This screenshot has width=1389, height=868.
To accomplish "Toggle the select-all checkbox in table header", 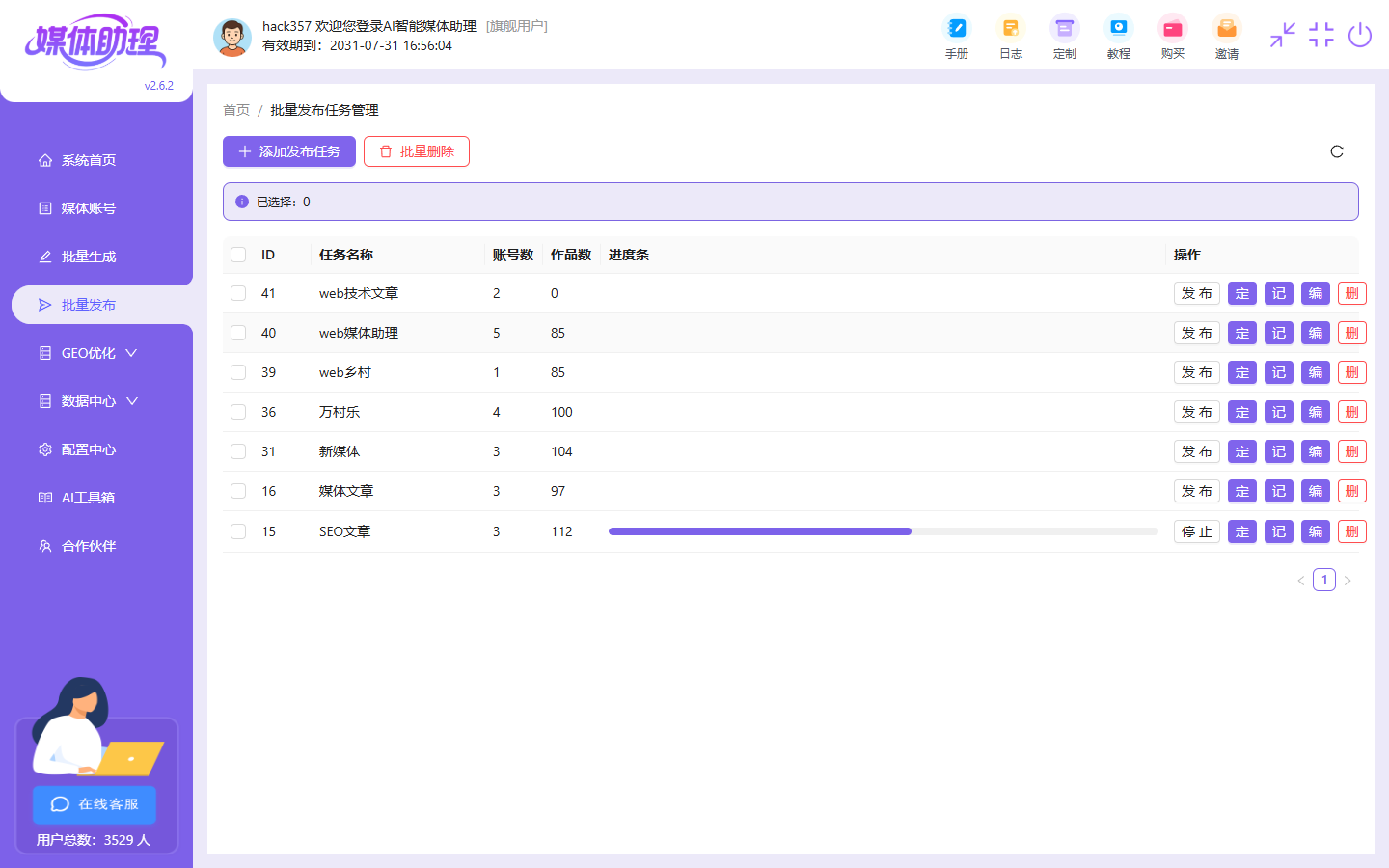I will pyautogui.click(x=238, y=255).
